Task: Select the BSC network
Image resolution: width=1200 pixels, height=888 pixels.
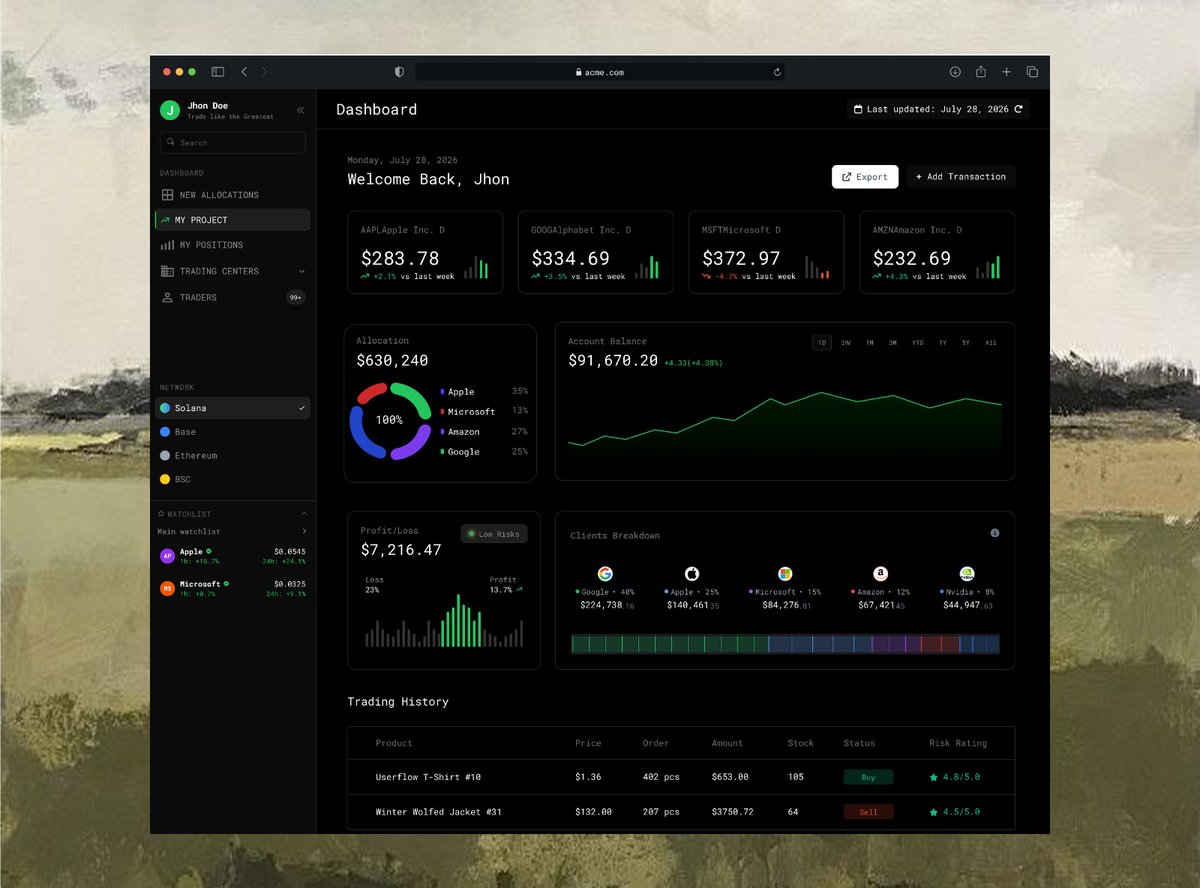Action: (233, 480)
